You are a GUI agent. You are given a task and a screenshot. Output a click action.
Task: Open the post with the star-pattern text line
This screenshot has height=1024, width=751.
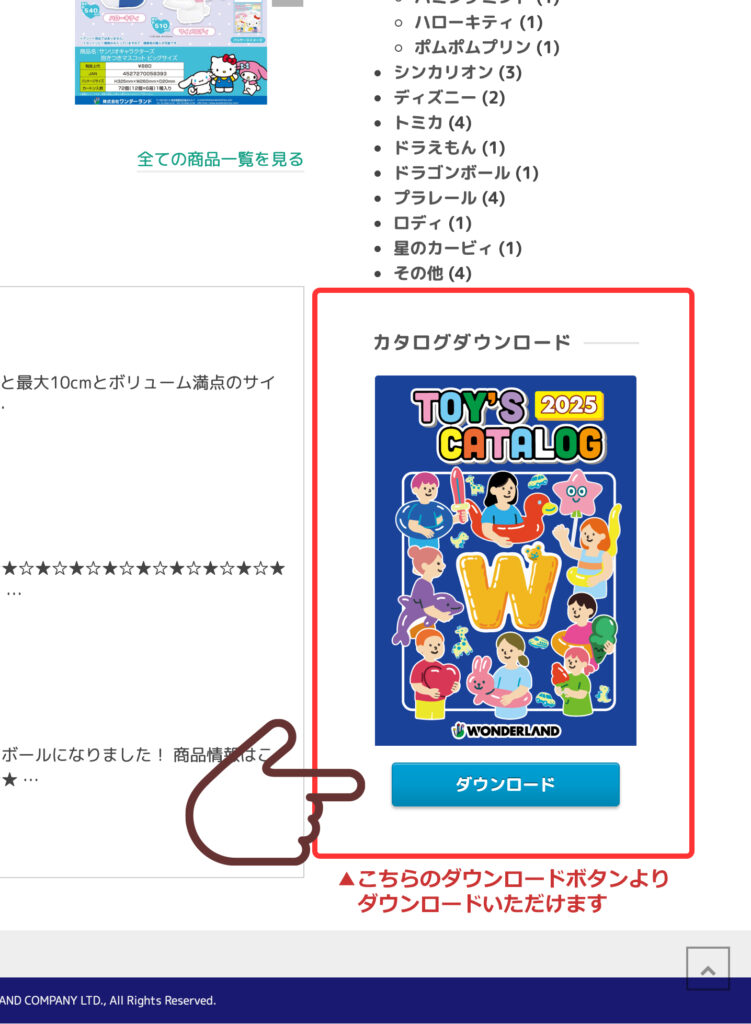coord(143,568)
